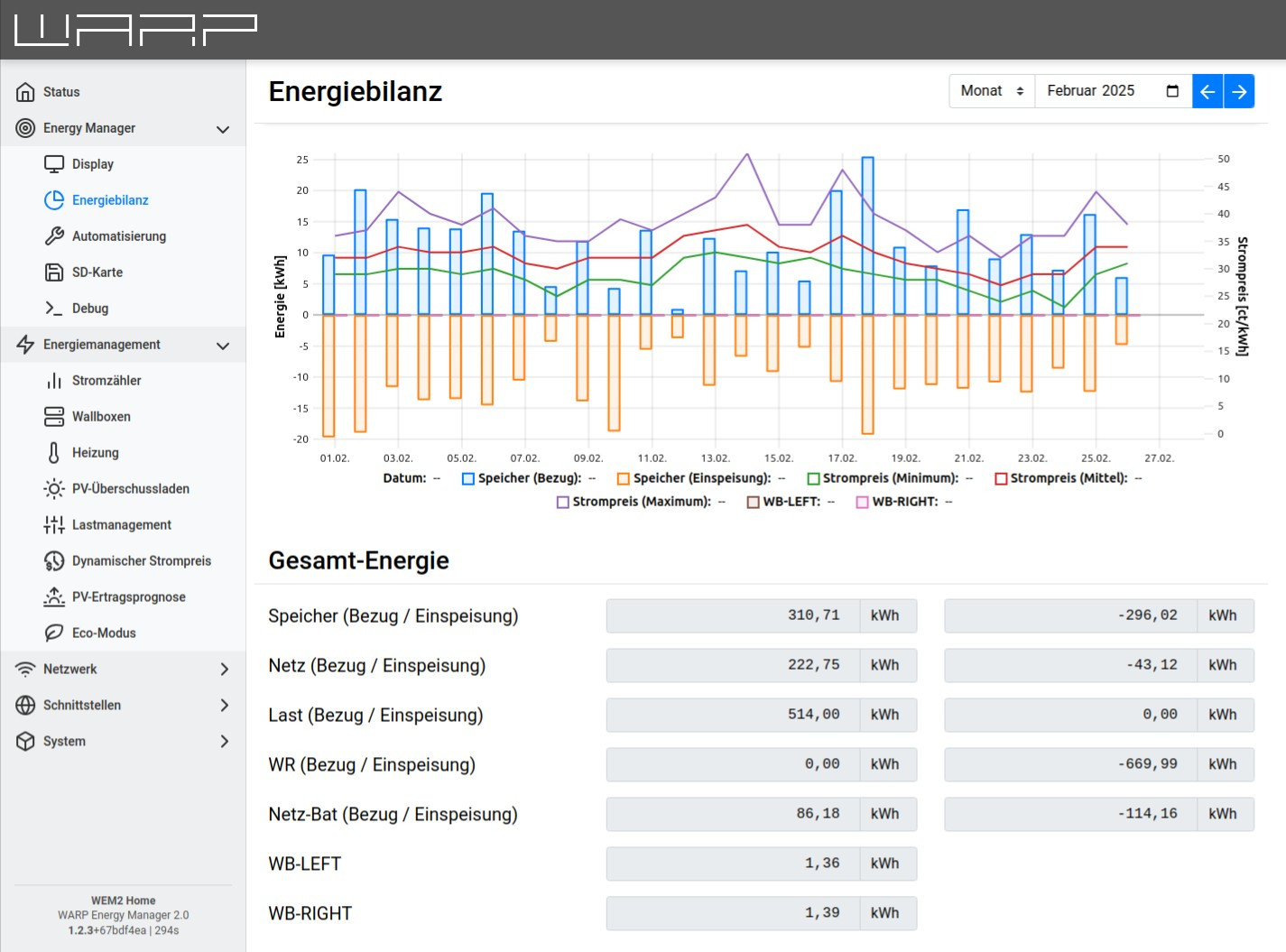The width and height of the screenshot is (1286, 952).
Task: Open Automatisierung via the wrench icon
Action: 54,236
